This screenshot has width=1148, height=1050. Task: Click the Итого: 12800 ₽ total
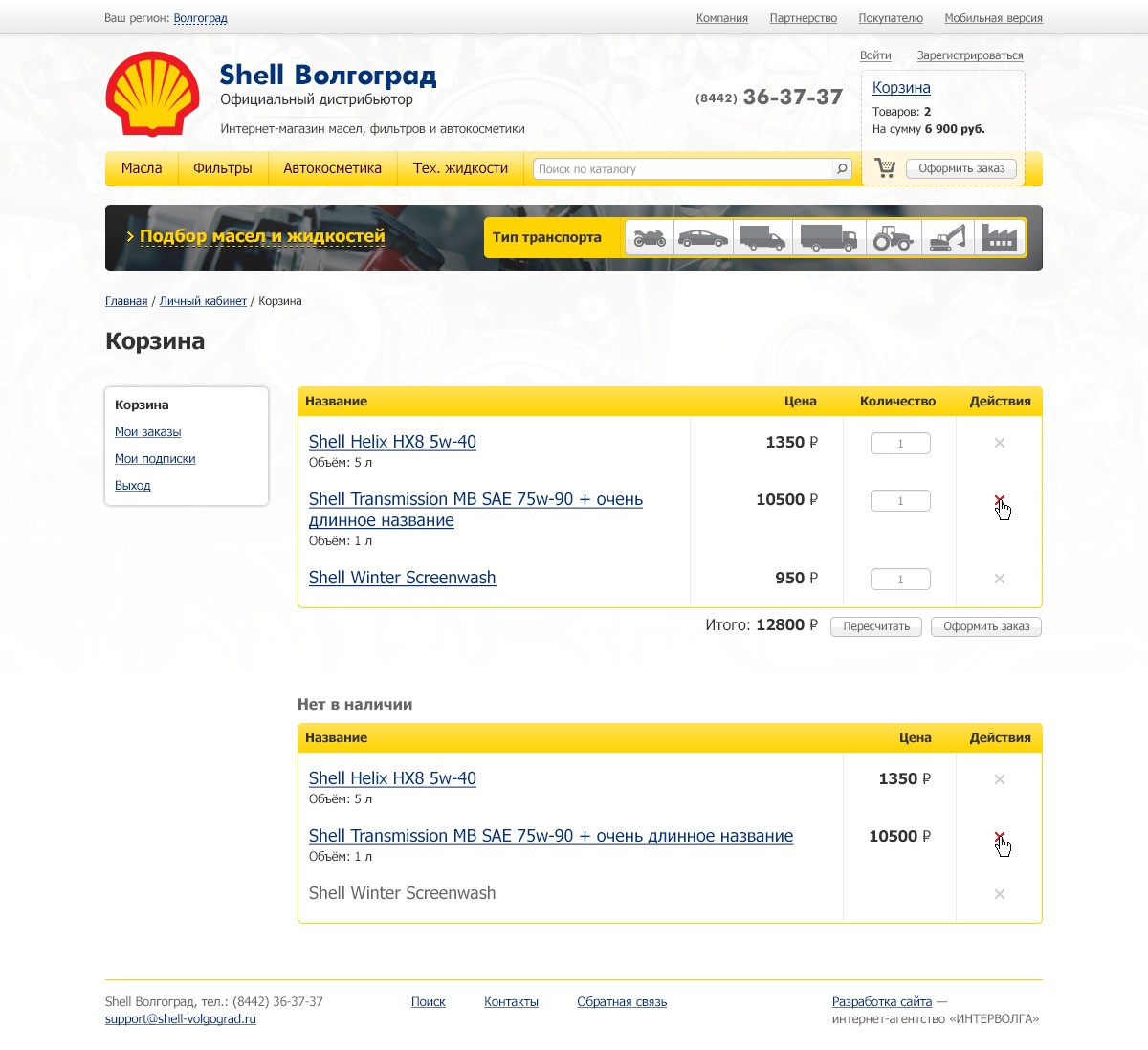(x=762, y=625)
